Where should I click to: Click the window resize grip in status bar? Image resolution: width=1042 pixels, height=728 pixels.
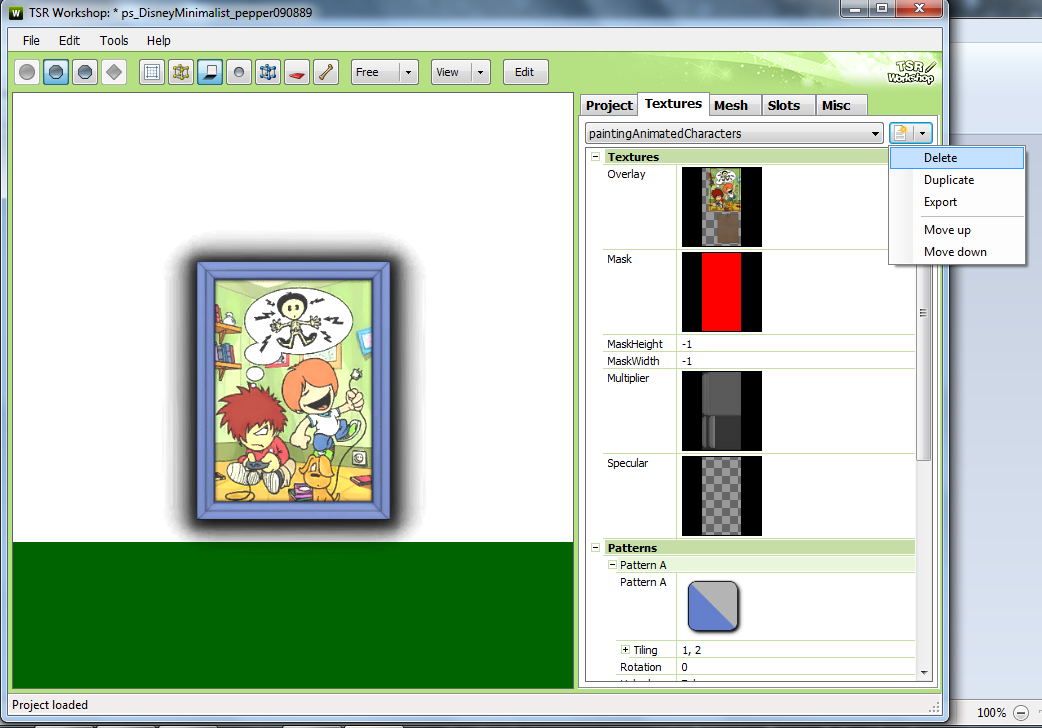pyautogui.click(x=934, y=707)
